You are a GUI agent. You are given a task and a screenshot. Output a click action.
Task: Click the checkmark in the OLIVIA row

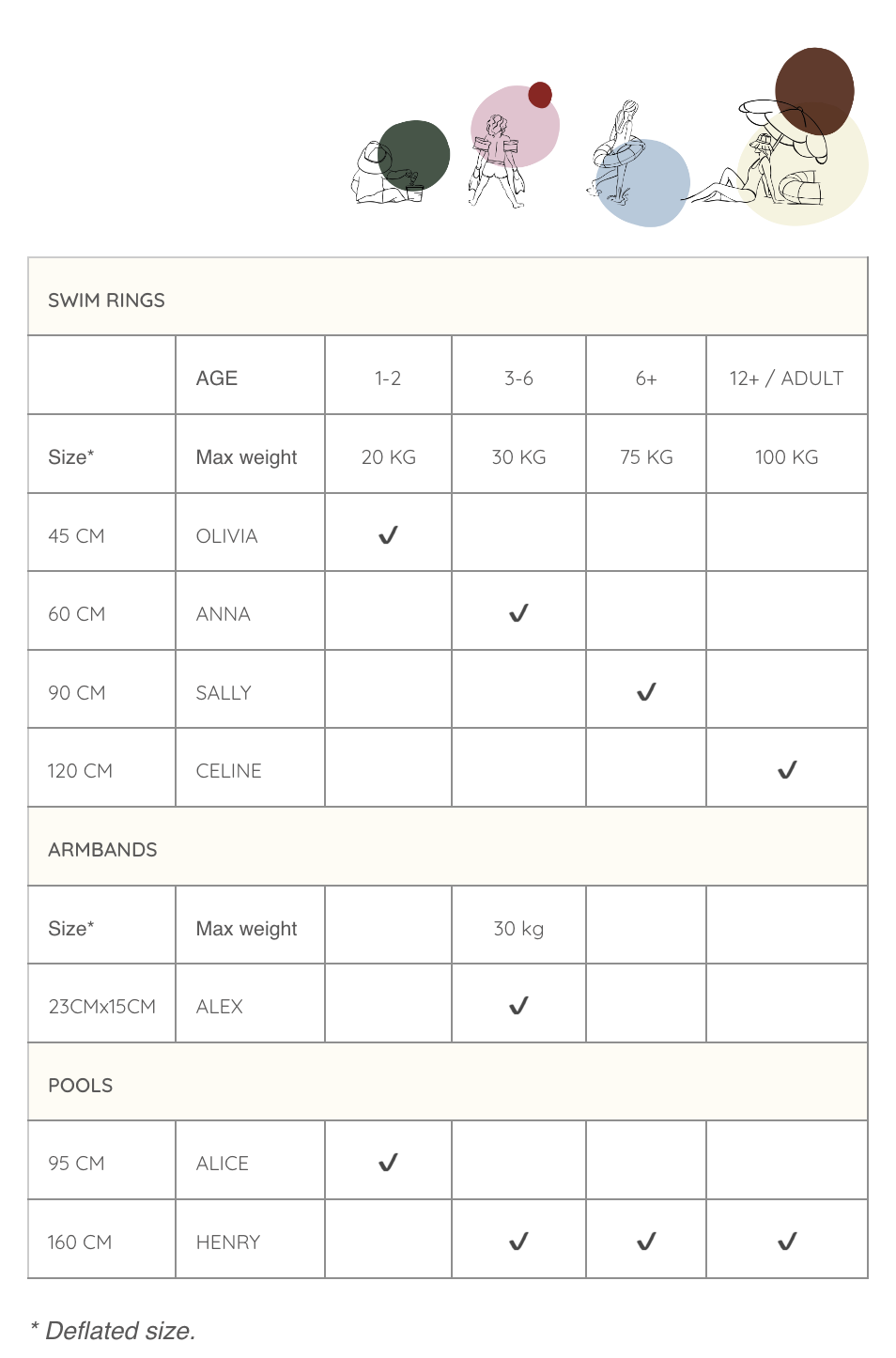[388, 535]
